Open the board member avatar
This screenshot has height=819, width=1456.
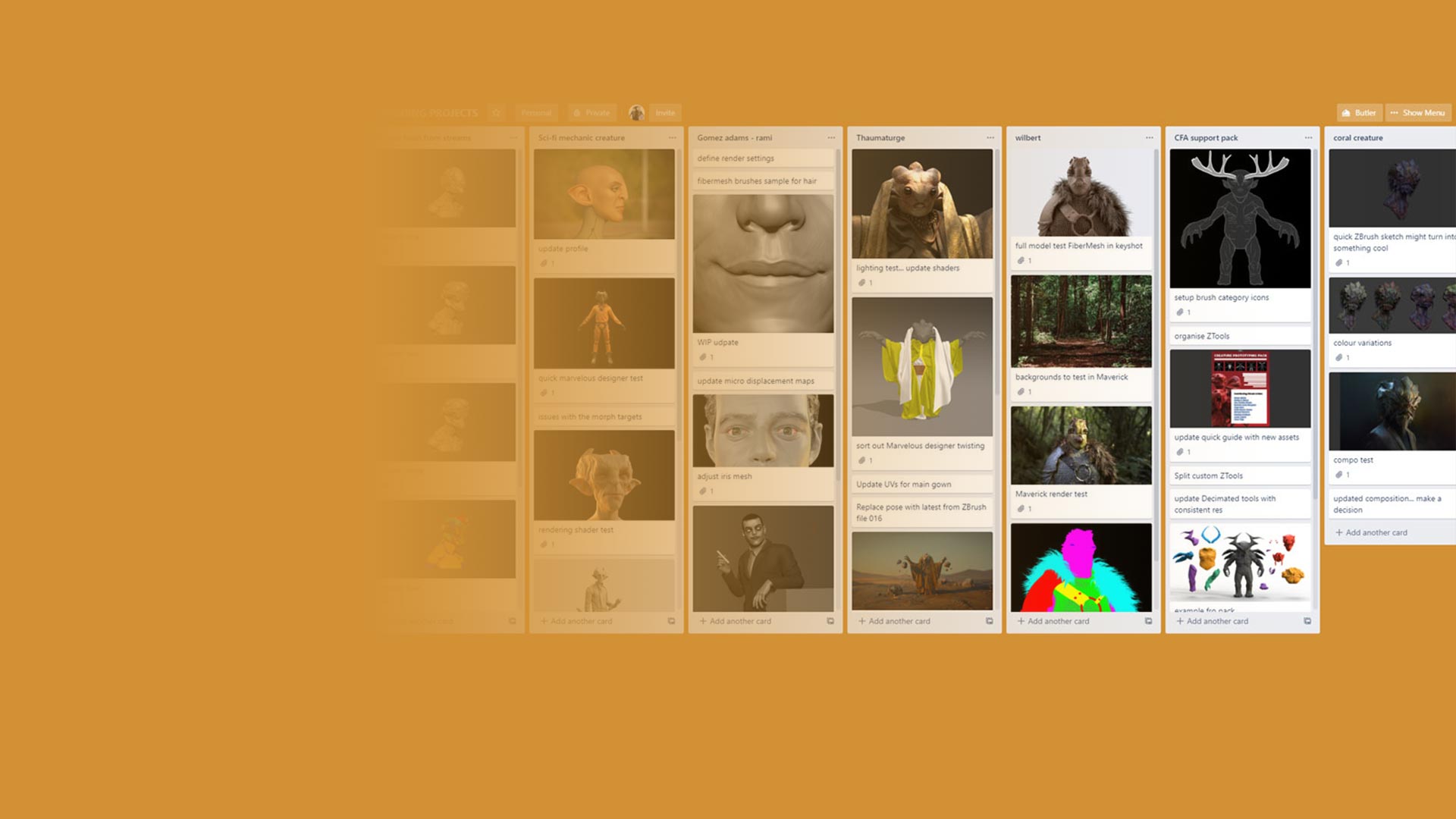636,113
